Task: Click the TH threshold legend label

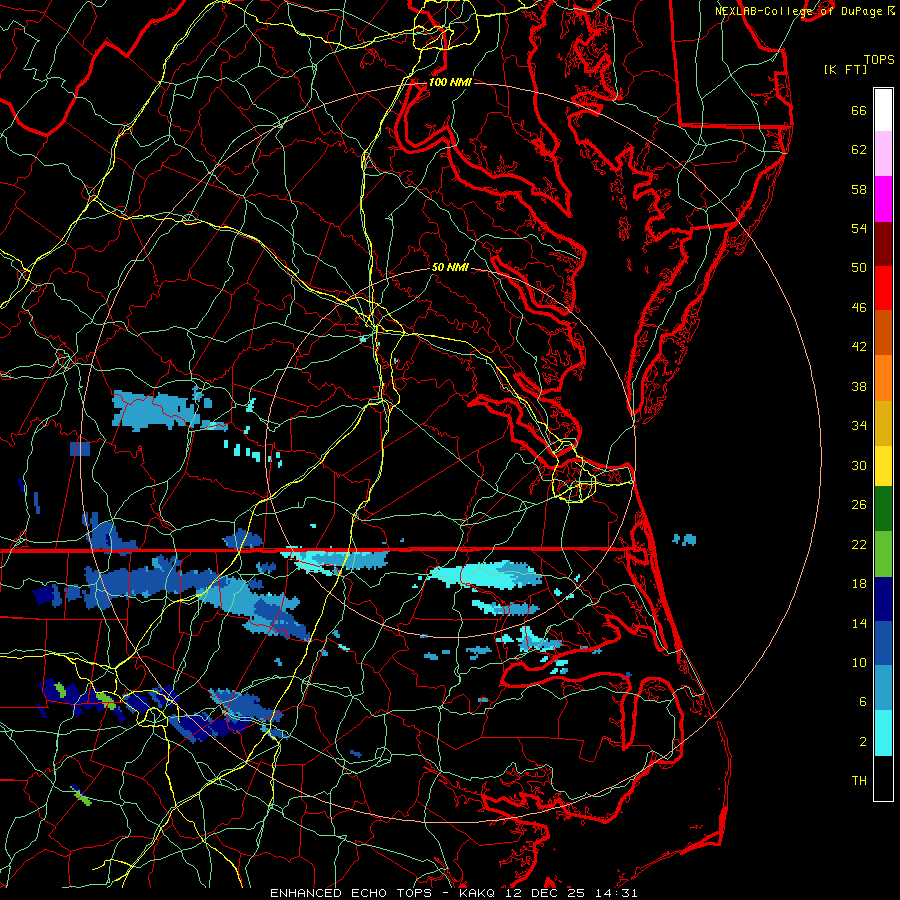Action: (859, 781)
